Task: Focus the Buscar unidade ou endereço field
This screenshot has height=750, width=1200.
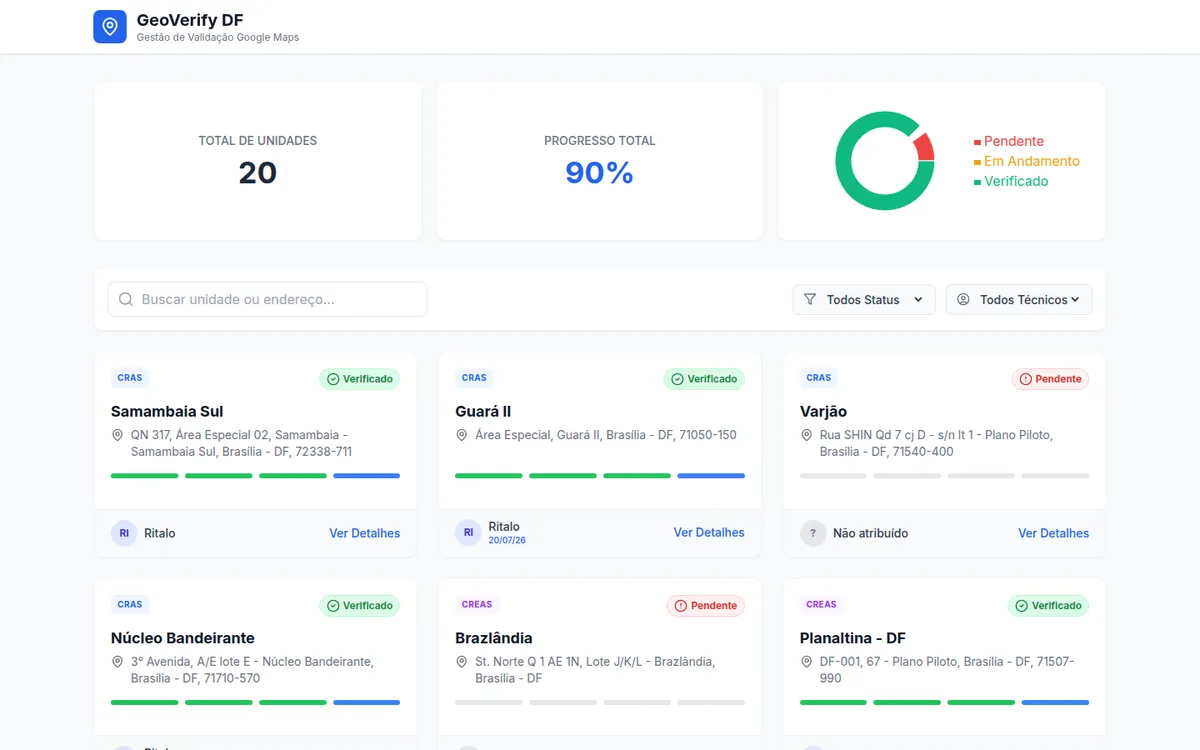Action: tap(267, 299)
